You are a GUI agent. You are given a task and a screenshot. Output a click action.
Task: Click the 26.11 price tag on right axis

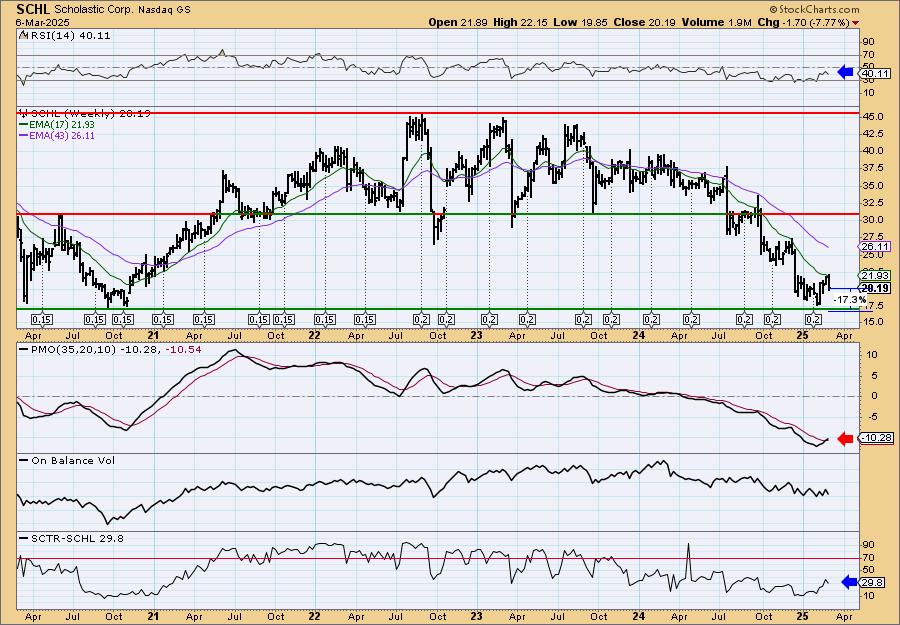875,247
